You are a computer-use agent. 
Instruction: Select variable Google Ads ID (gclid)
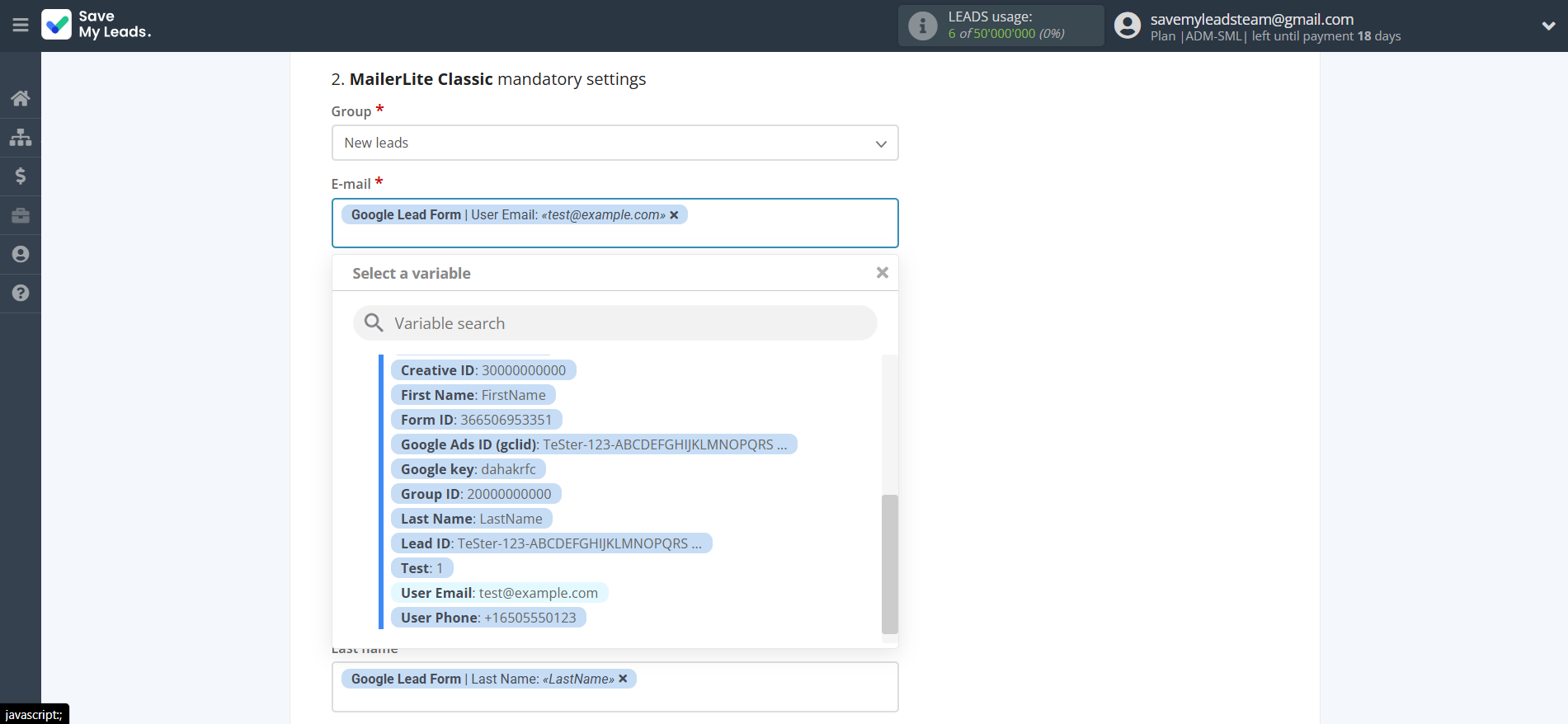click(594, 444)
